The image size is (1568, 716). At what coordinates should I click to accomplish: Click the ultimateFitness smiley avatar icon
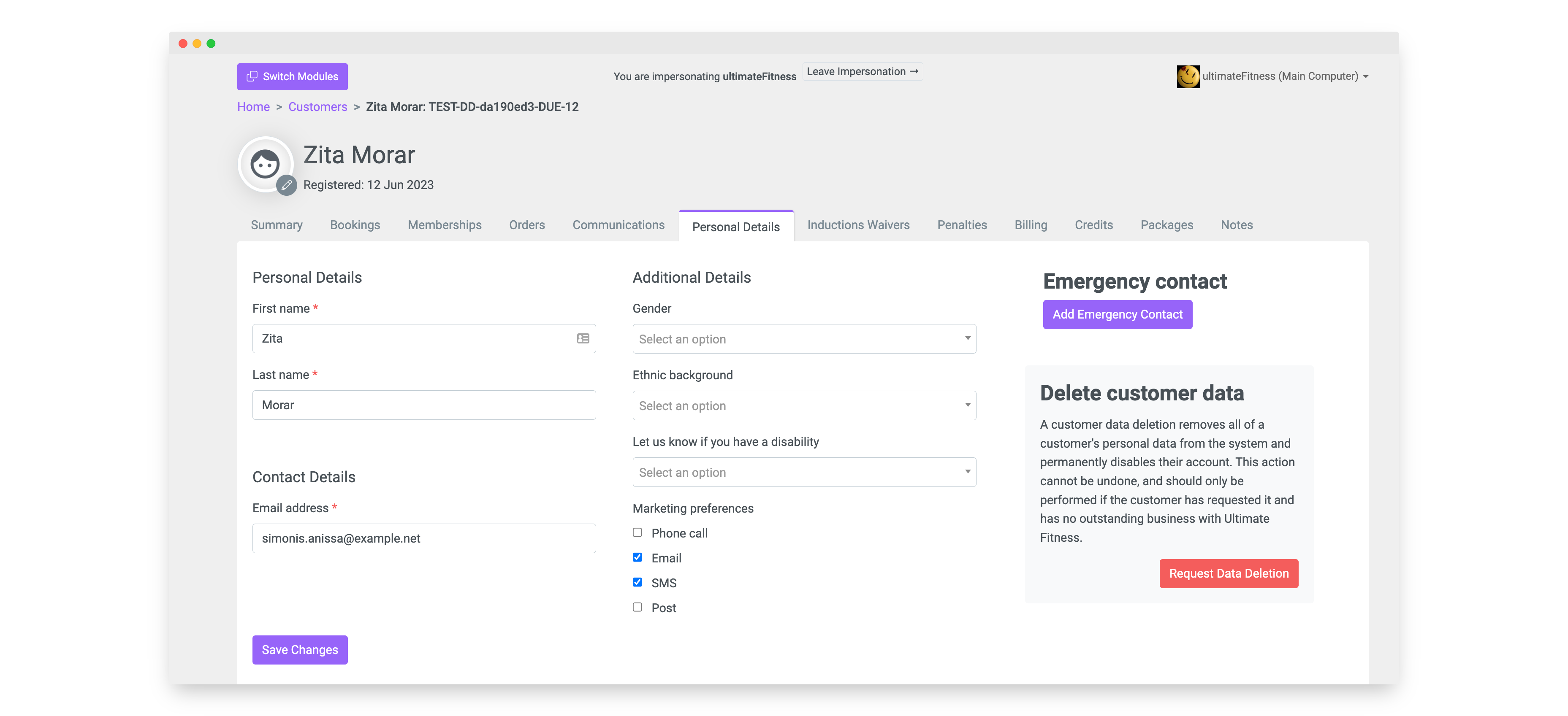(1188, 77)
